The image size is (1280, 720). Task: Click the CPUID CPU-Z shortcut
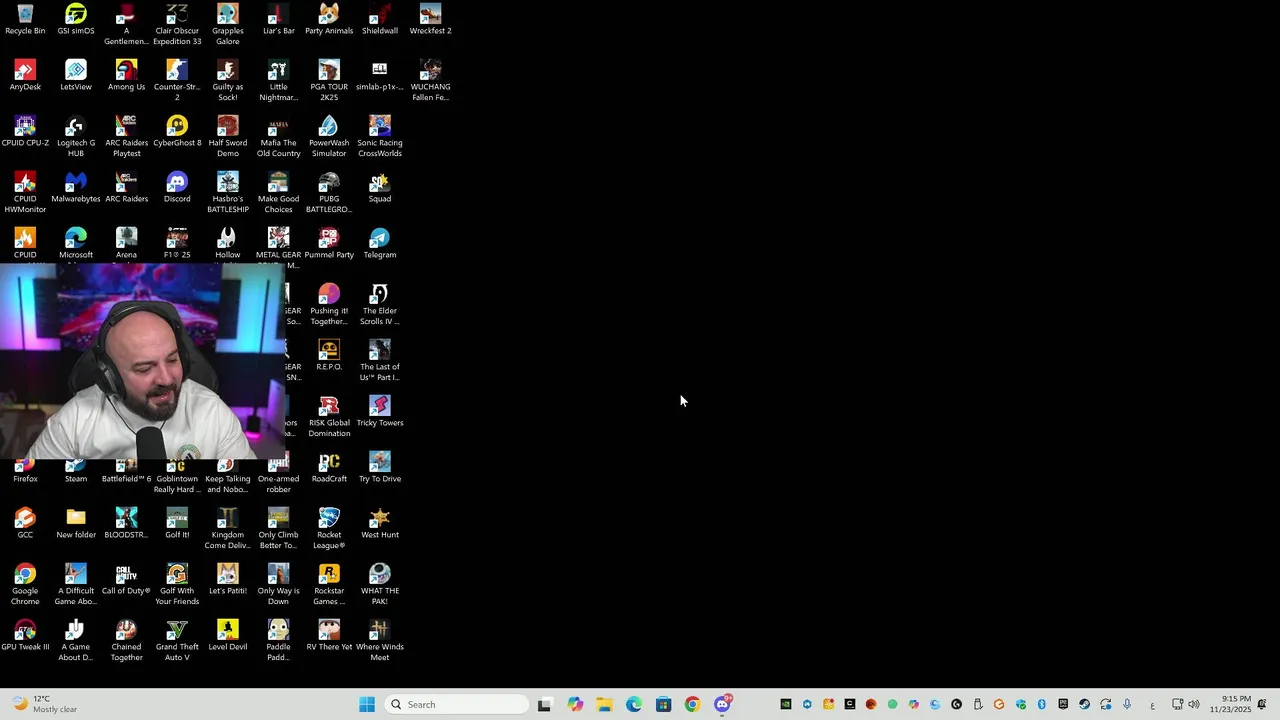[x=25, y=131]
